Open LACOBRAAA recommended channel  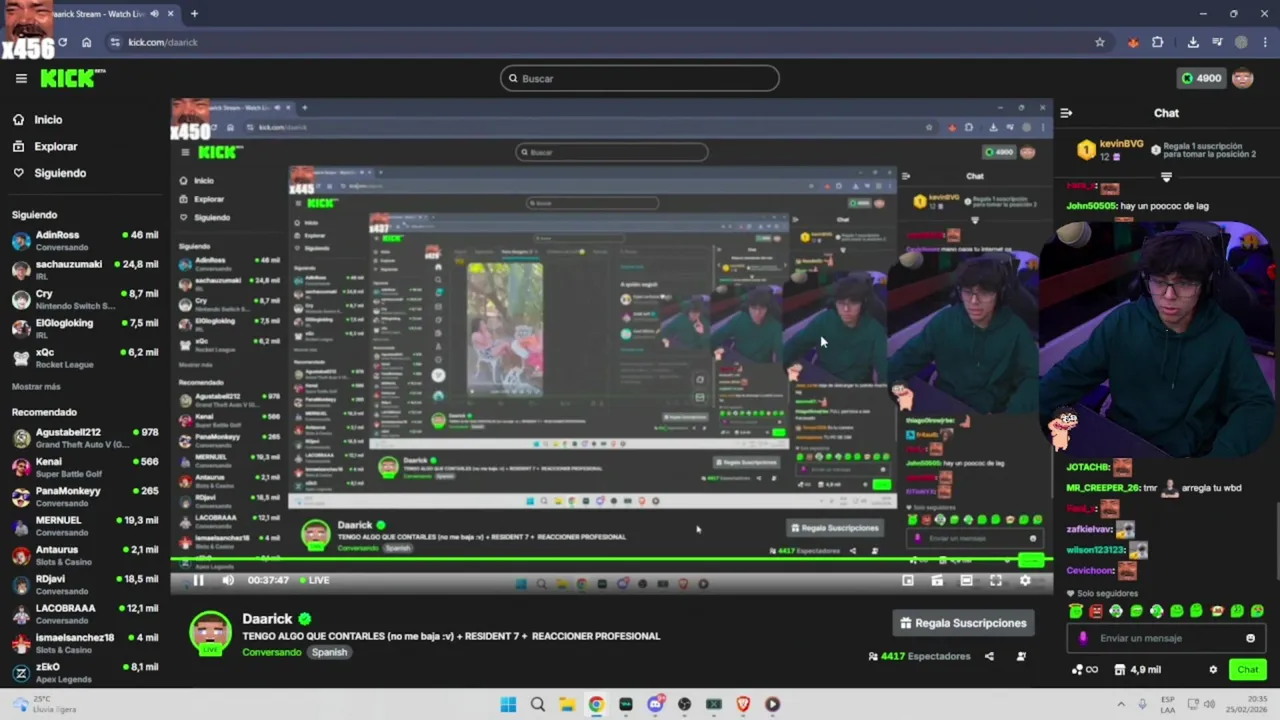(84, 613)
